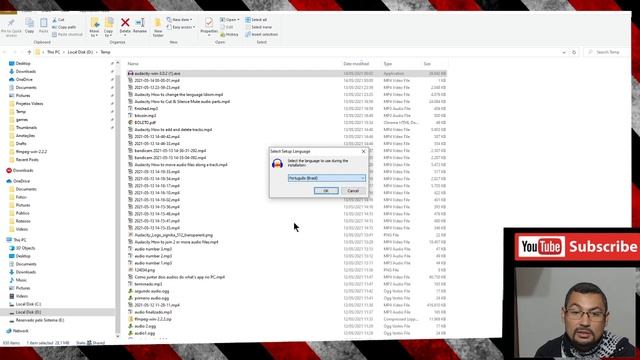
Task: Open Local Disk (C:) in navigation pane
Action: pos(28,304)
